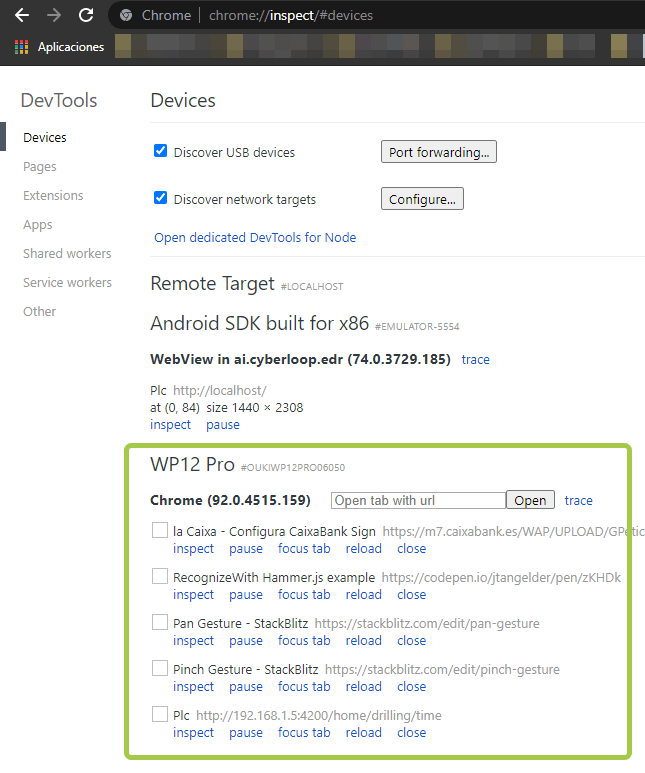
Task: Click trace next to WebView in ai.cyberloop.edr
Action: tap(475, 359)
